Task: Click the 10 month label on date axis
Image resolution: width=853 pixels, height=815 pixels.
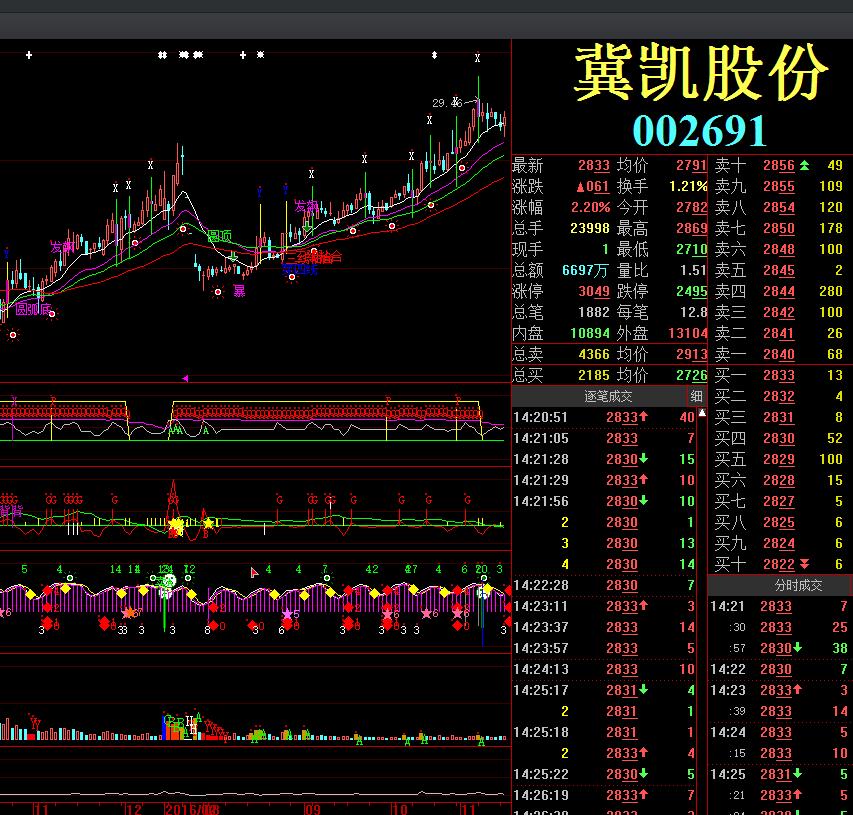Action: [399, 809]
